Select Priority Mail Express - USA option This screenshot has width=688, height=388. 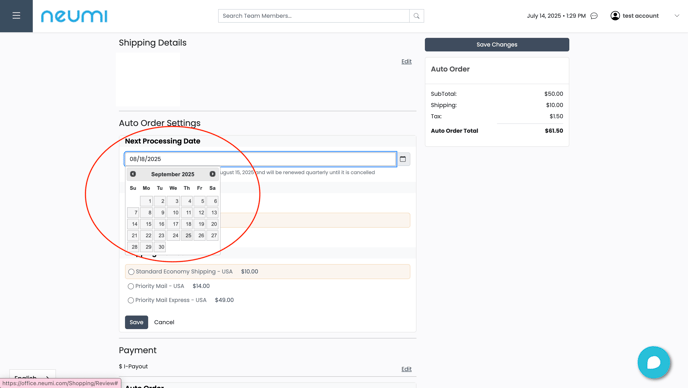coord(131,300)
